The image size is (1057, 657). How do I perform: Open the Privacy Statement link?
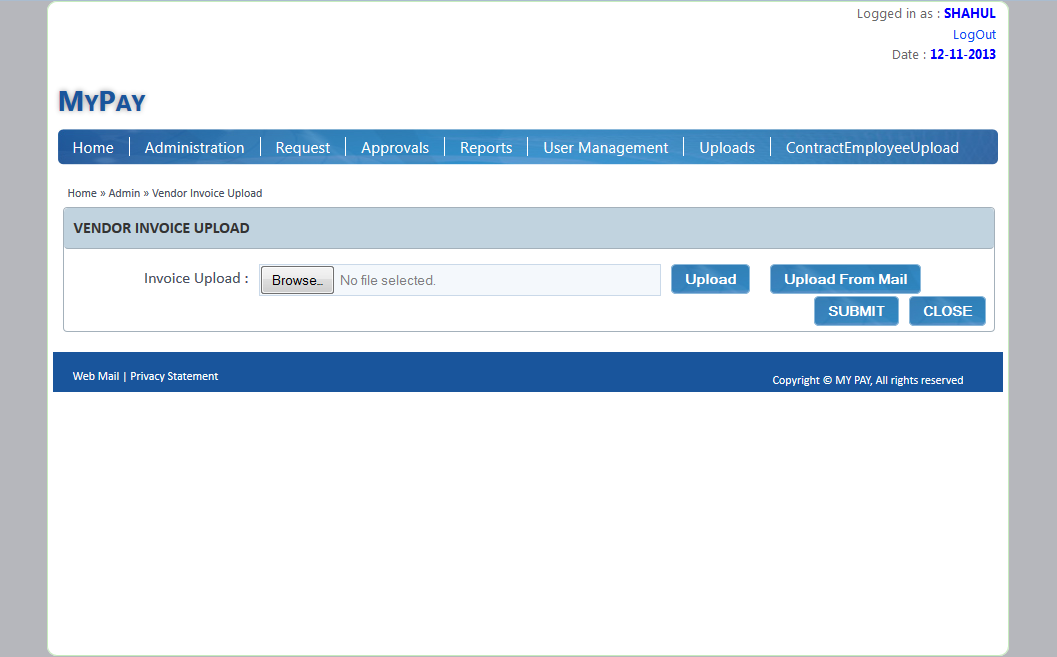pos(174,376)
